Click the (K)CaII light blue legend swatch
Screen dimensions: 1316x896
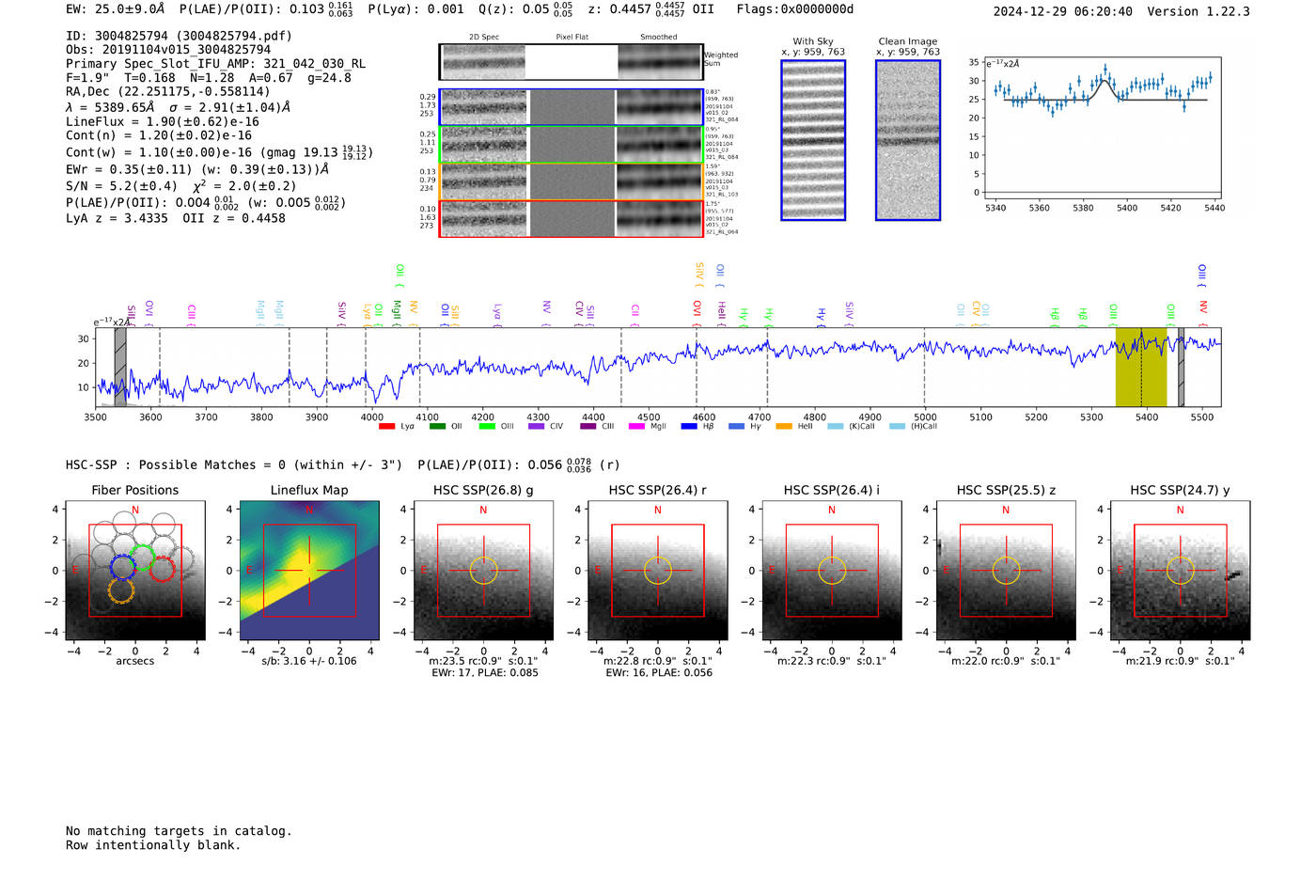(x=836, y=427)
